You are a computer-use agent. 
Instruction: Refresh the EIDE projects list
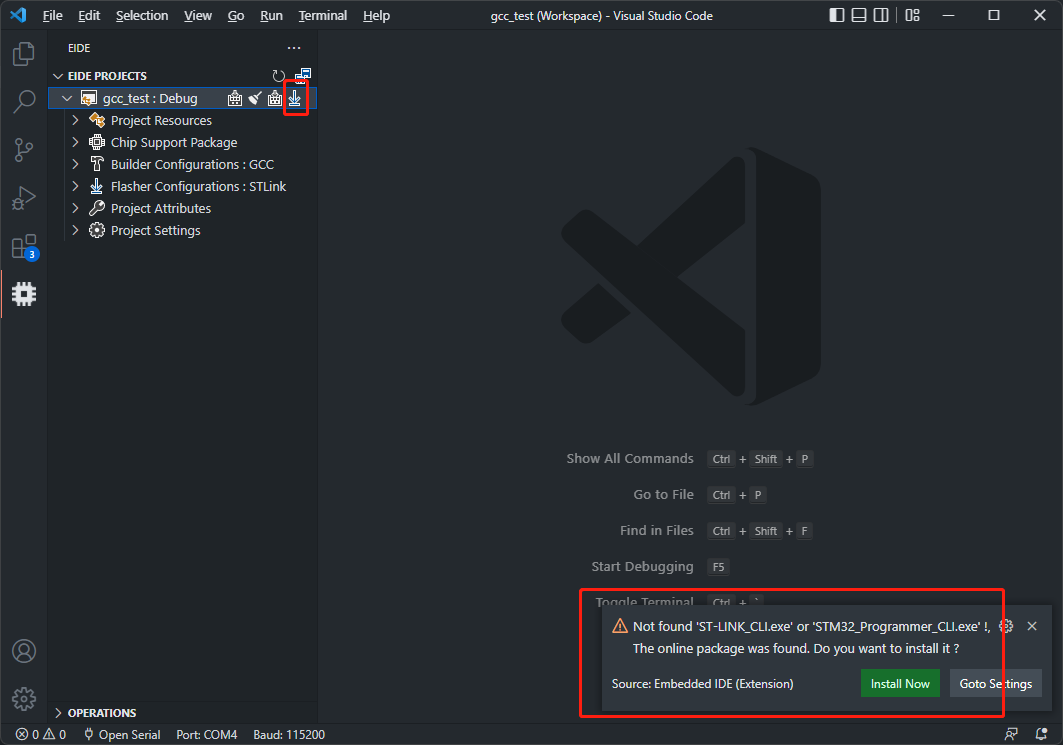click(278, 74)
